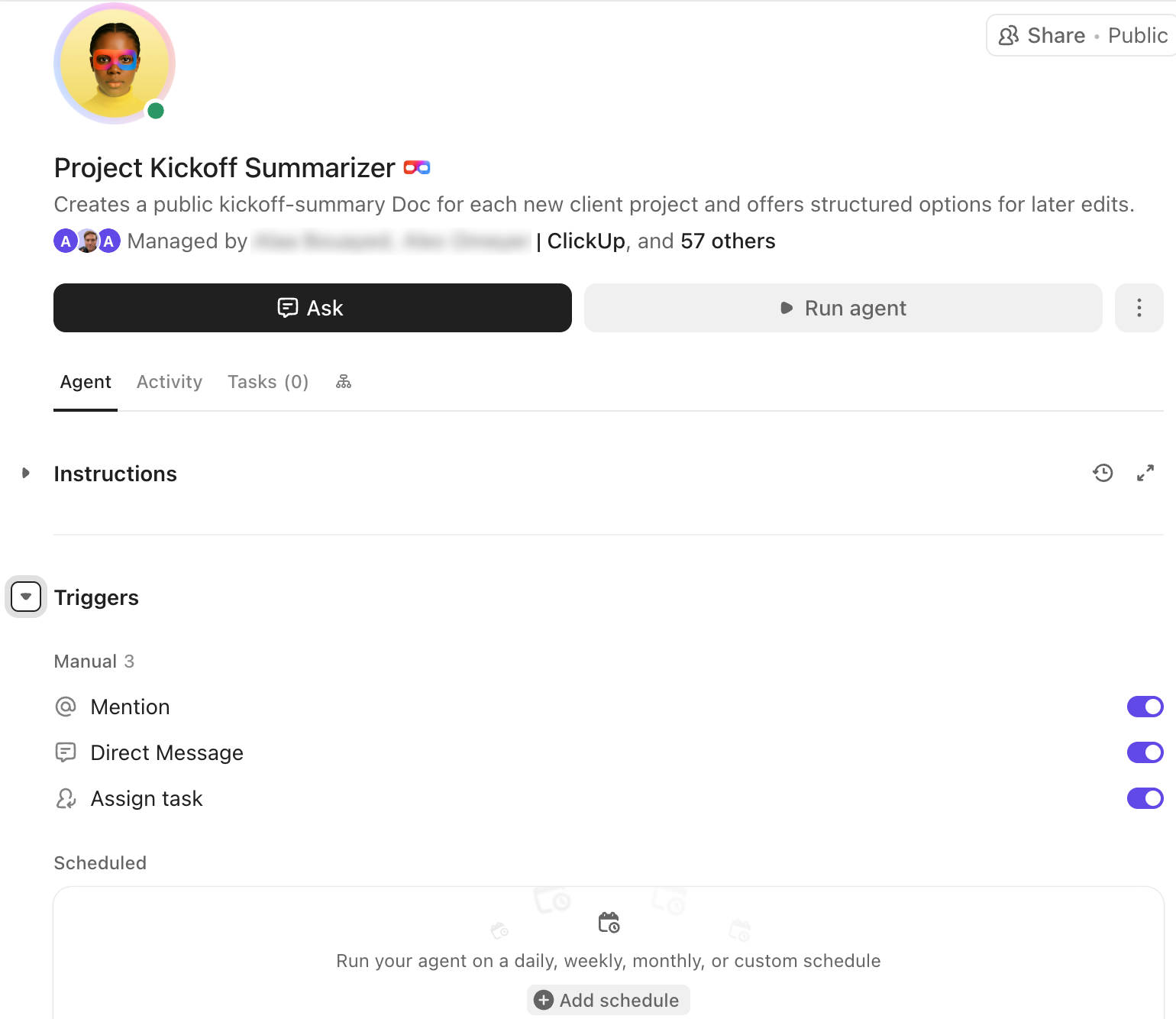Open the three-dot options menu
Image resolution: width=1176 pixels, height=1019 pixels.
click(x=1139, y=308)
